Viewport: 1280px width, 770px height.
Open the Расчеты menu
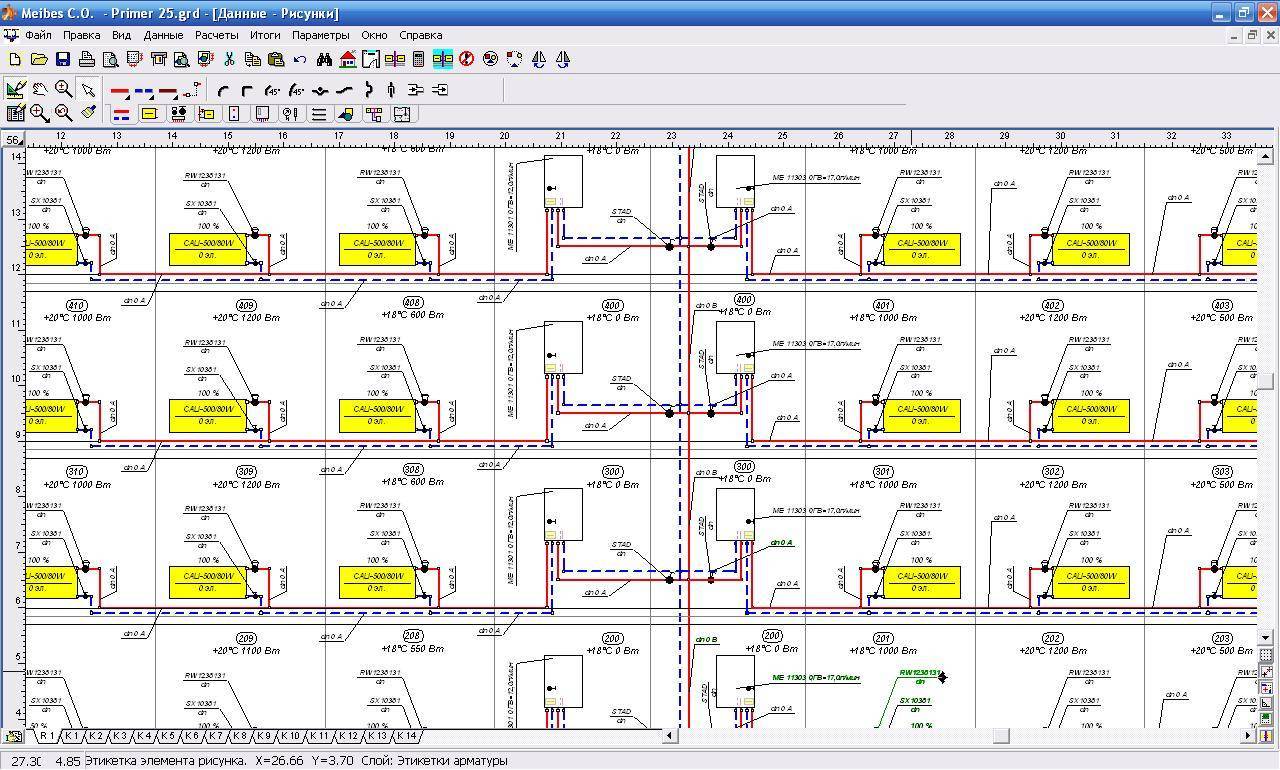point(216,35)
